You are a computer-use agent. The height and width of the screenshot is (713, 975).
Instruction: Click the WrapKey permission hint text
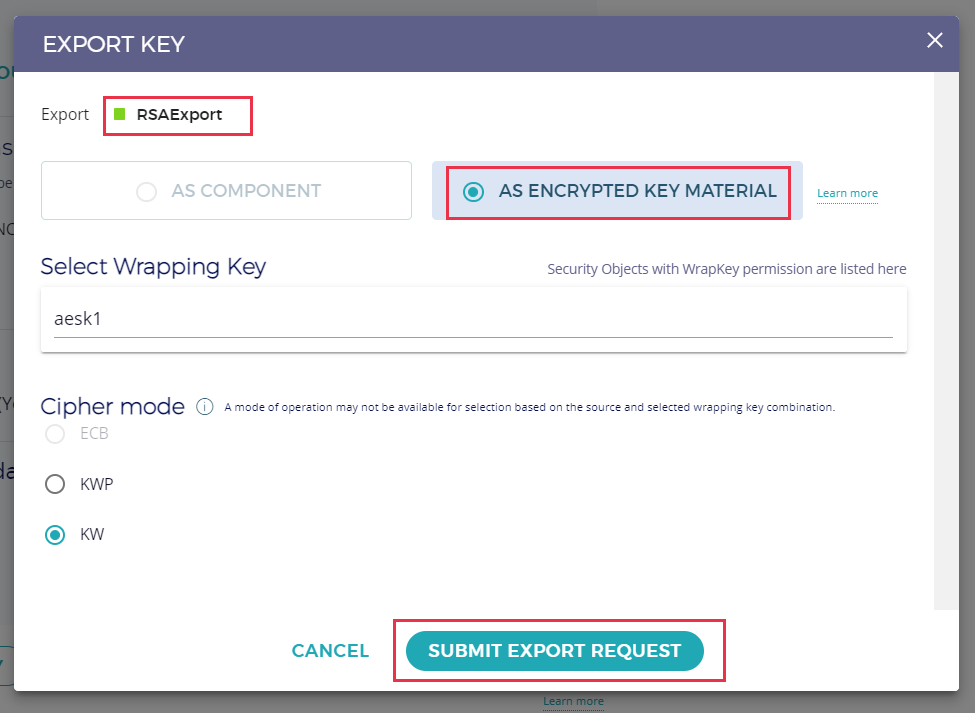(x=726, y=269)
